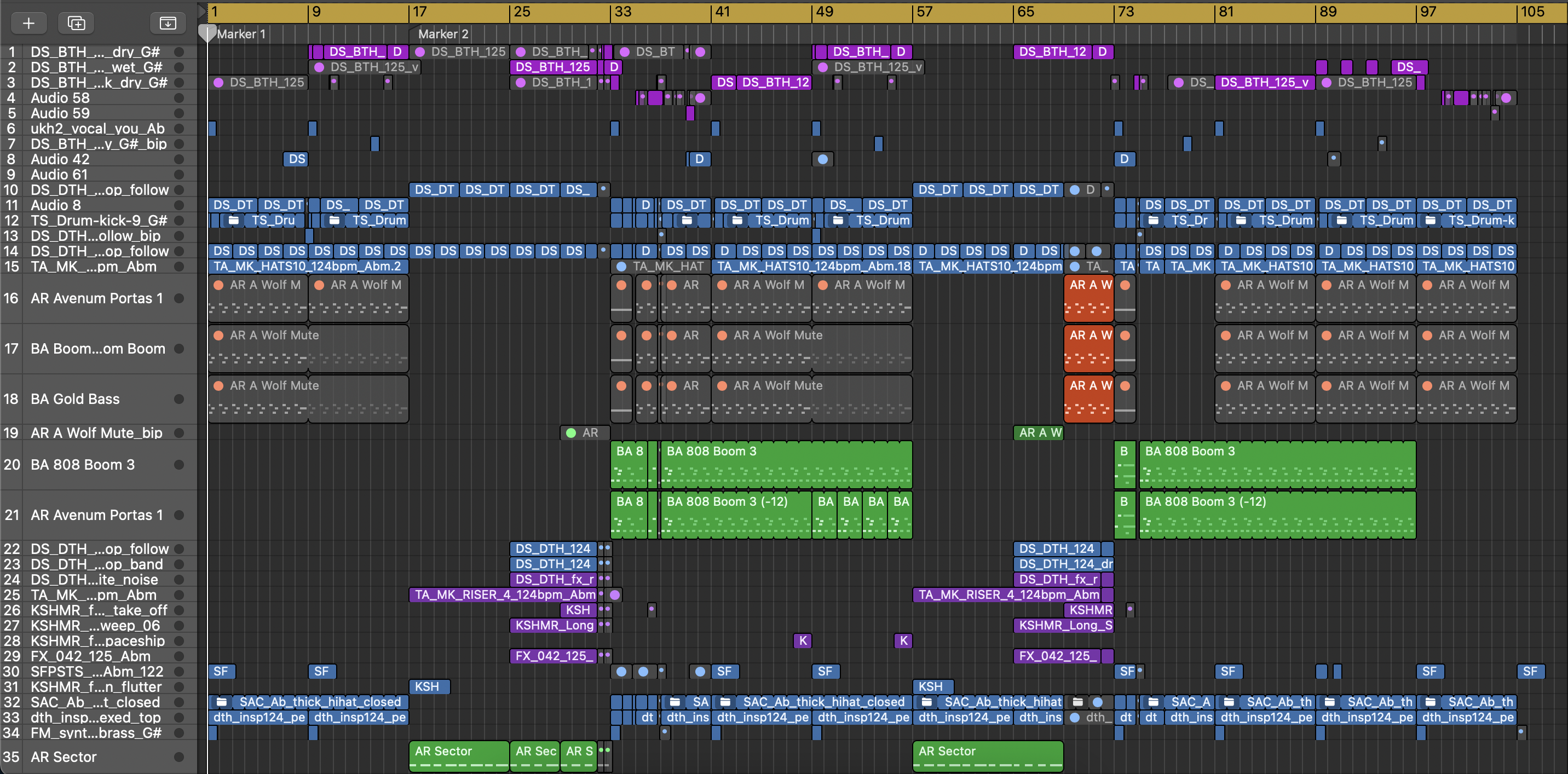Select track 24 DS_DTH...ite_noise header
The height and width of the screenshot is (774, 1568).
[99, 579]
